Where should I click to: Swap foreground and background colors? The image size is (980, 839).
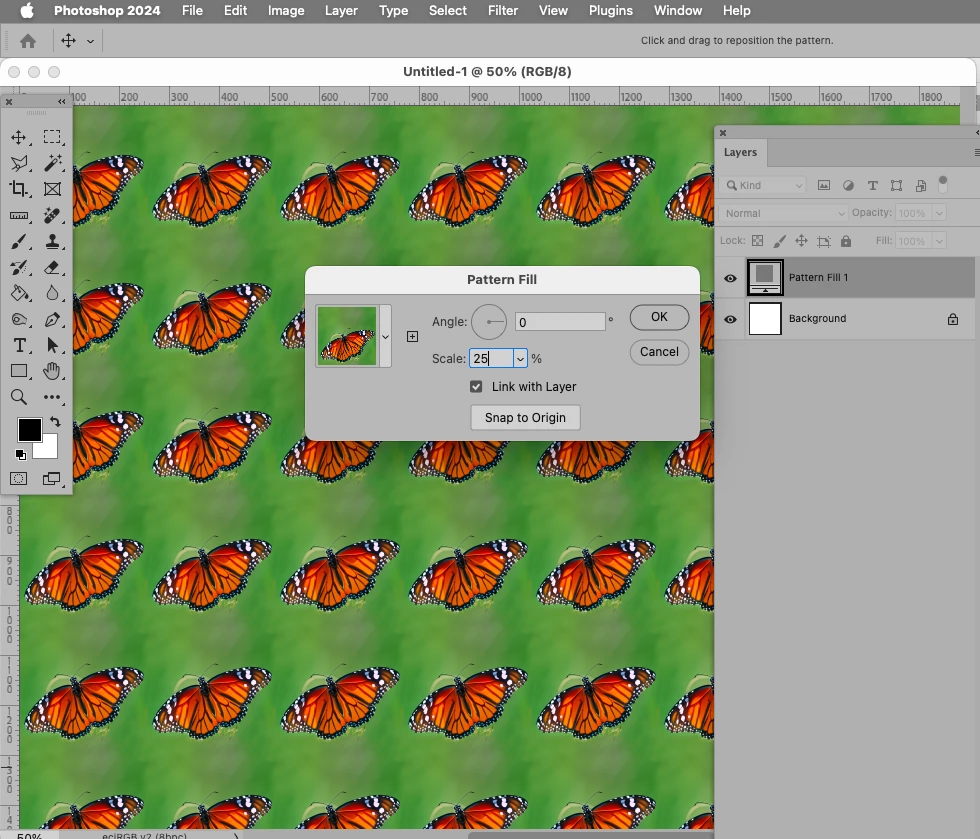pos(55,421)
